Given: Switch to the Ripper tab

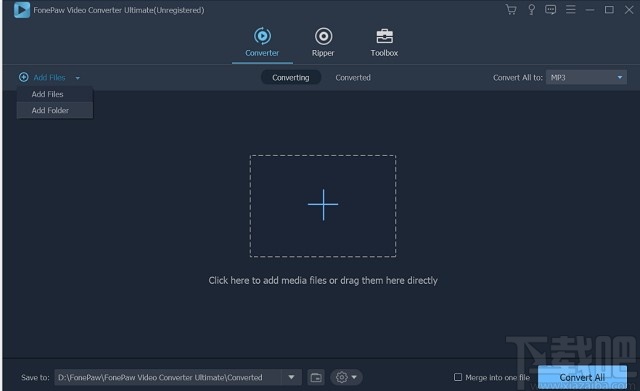Looking at the screenshot, I should coord(323,42).
